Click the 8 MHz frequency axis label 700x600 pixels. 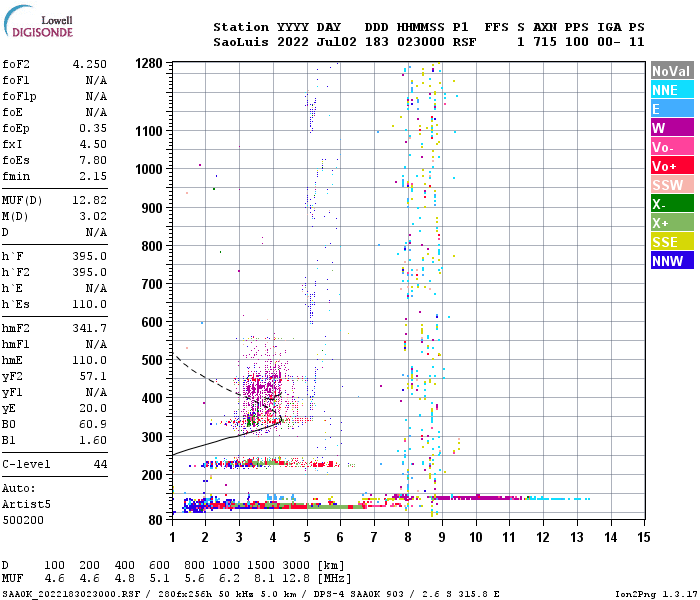(x=408, y=537)
